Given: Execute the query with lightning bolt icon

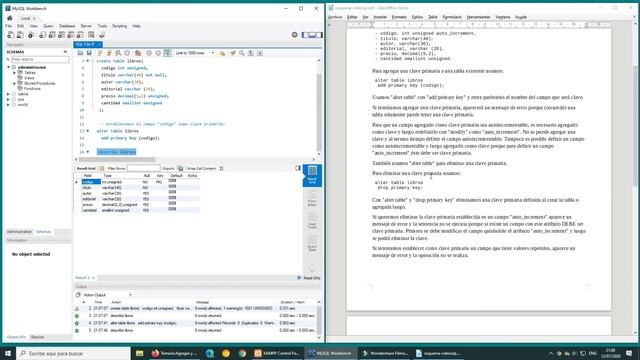Looking at the screenshot, I should [x=100, y=53].
